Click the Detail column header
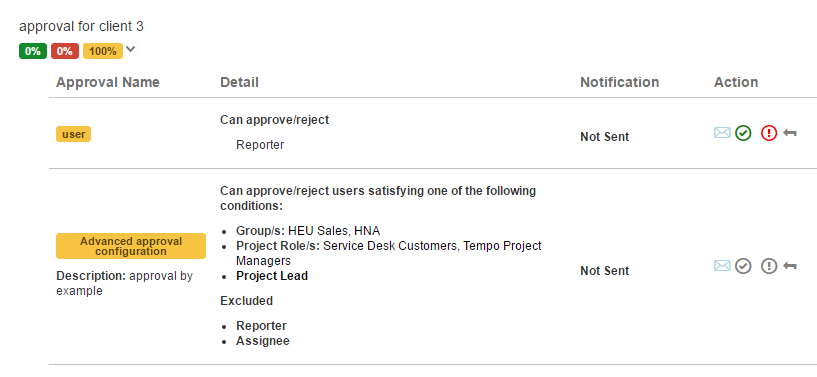817x377 pixels. [239, 82]
